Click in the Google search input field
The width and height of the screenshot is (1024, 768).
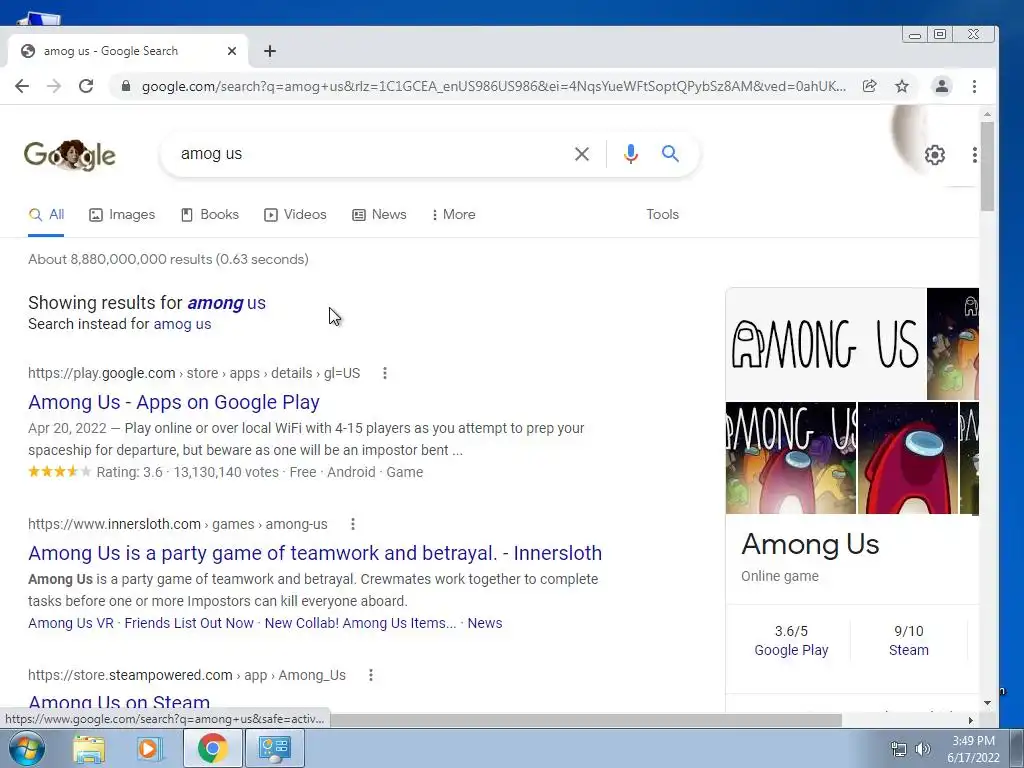(372, 154)
